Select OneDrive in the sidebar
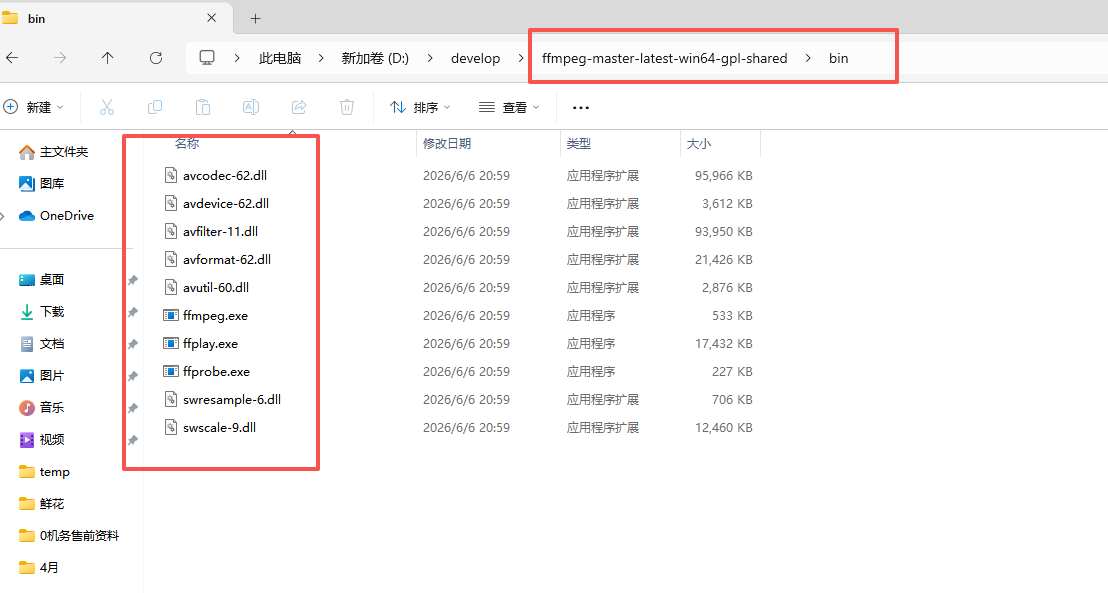This screenshot has width=1108, height=593. click(57, 216)
